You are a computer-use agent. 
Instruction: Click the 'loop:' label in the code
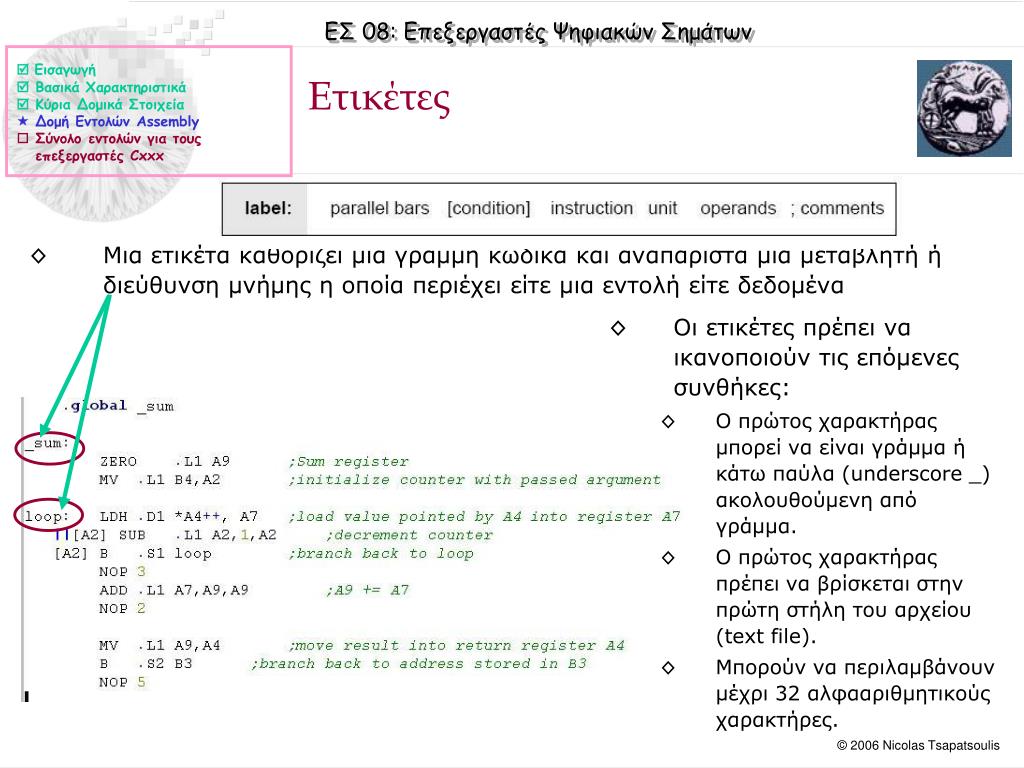[x=46, y=517]
